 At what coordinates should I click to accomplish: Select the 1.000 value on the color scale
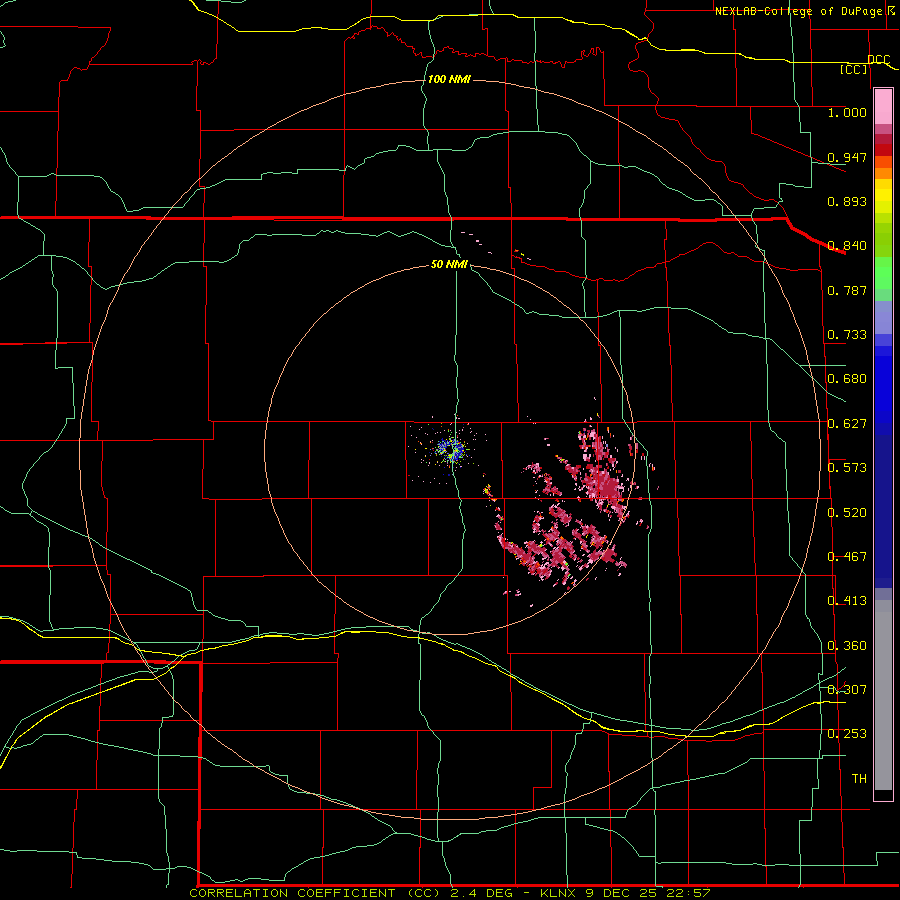pyautogui.click(x=847, y=112)
